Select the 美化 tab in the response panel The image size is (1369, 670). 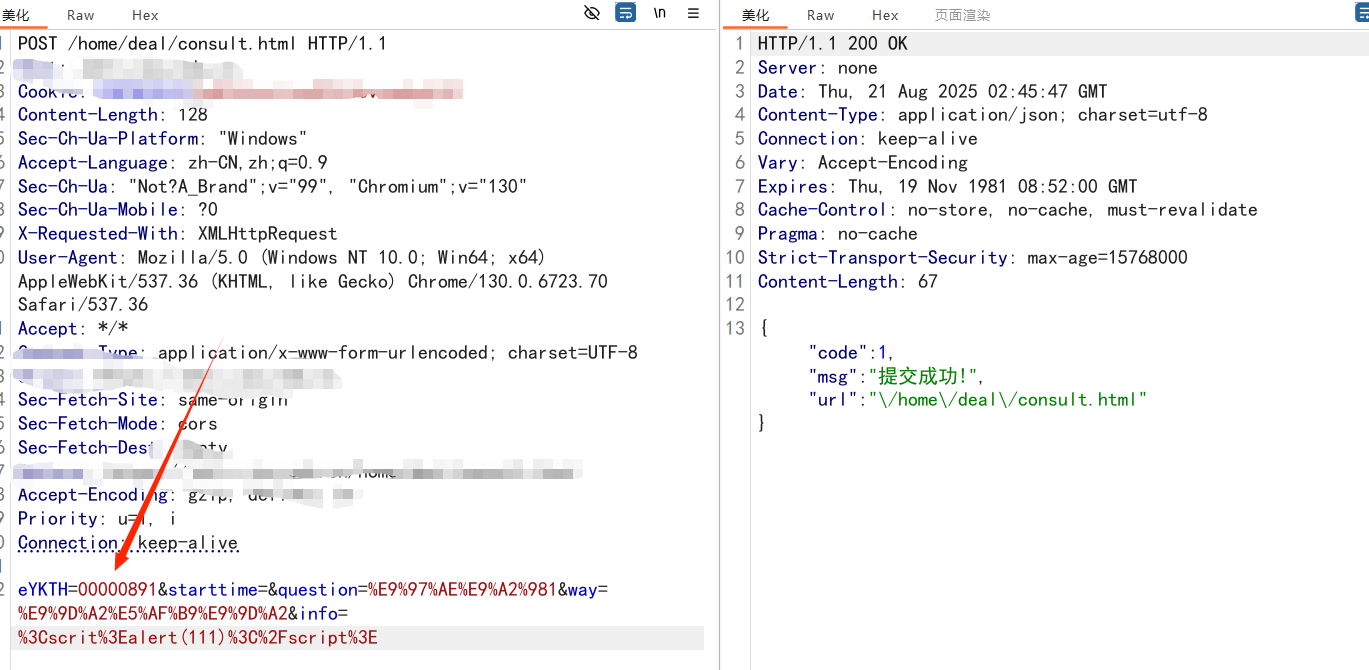pyautogui.click(x=756, y=15)
